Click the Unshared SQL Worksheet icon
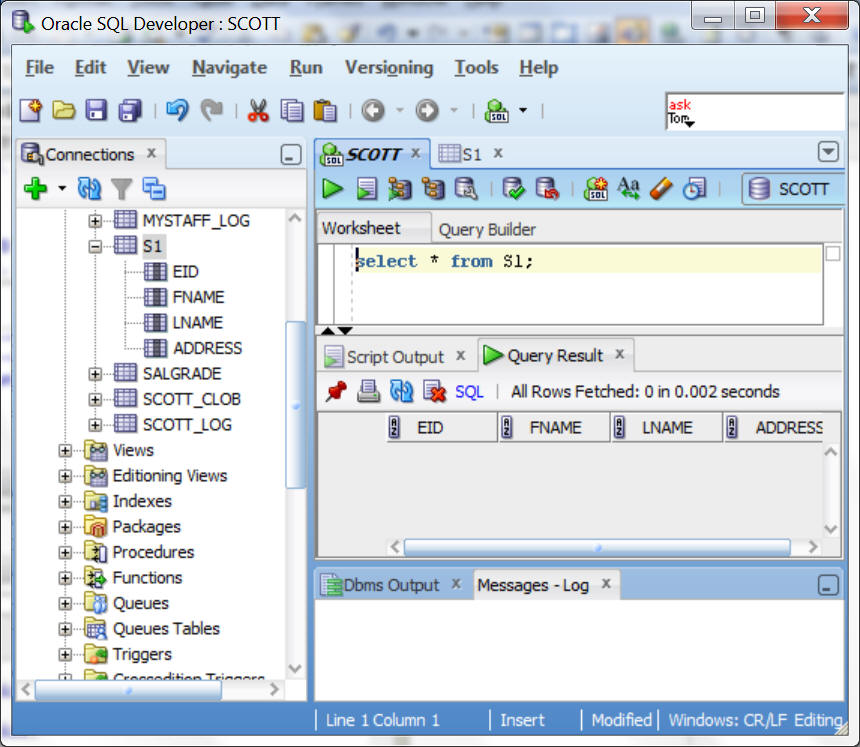 click(596, 189)
